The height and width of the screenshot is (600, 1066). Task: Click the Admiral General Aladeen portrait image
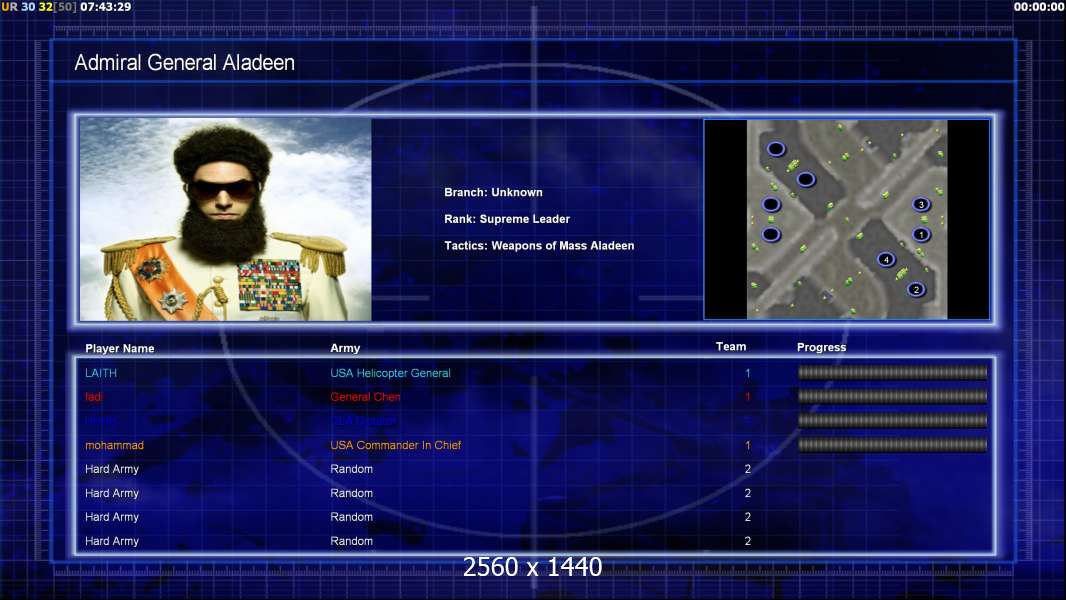226,219
